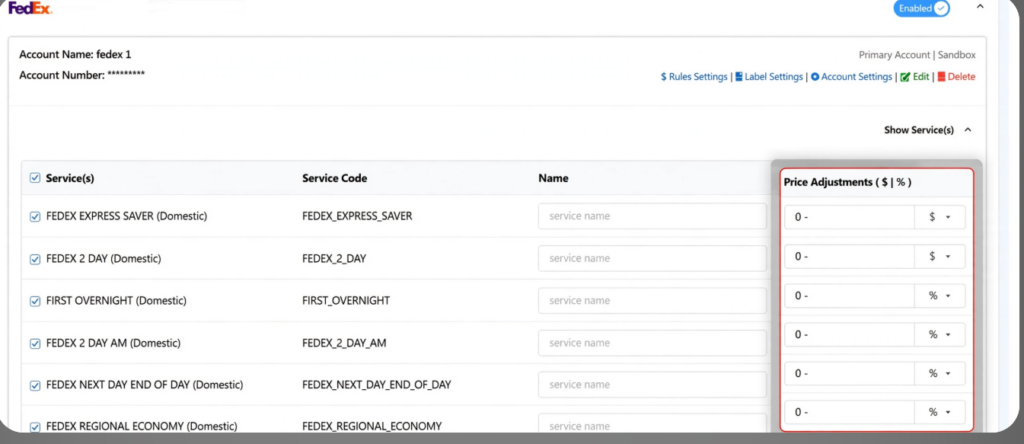Screen dimensions: 1024x444
Task: Click price adjustment field for FEDEX_2_DAY_AM
Action: tap(849, 334)
